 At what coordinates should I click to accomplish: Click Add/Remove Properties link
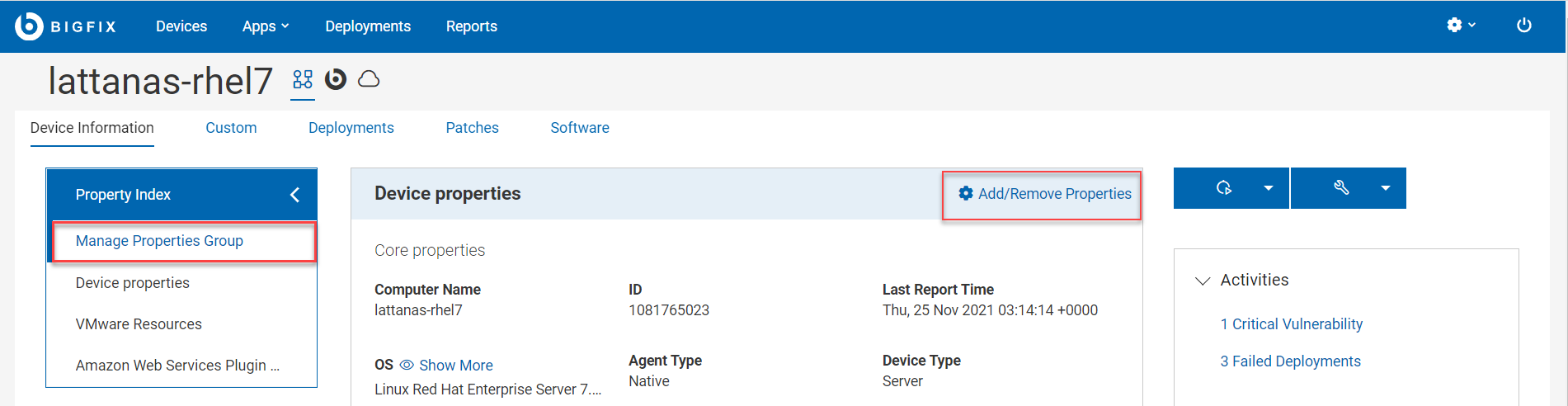coord(1044,194)
